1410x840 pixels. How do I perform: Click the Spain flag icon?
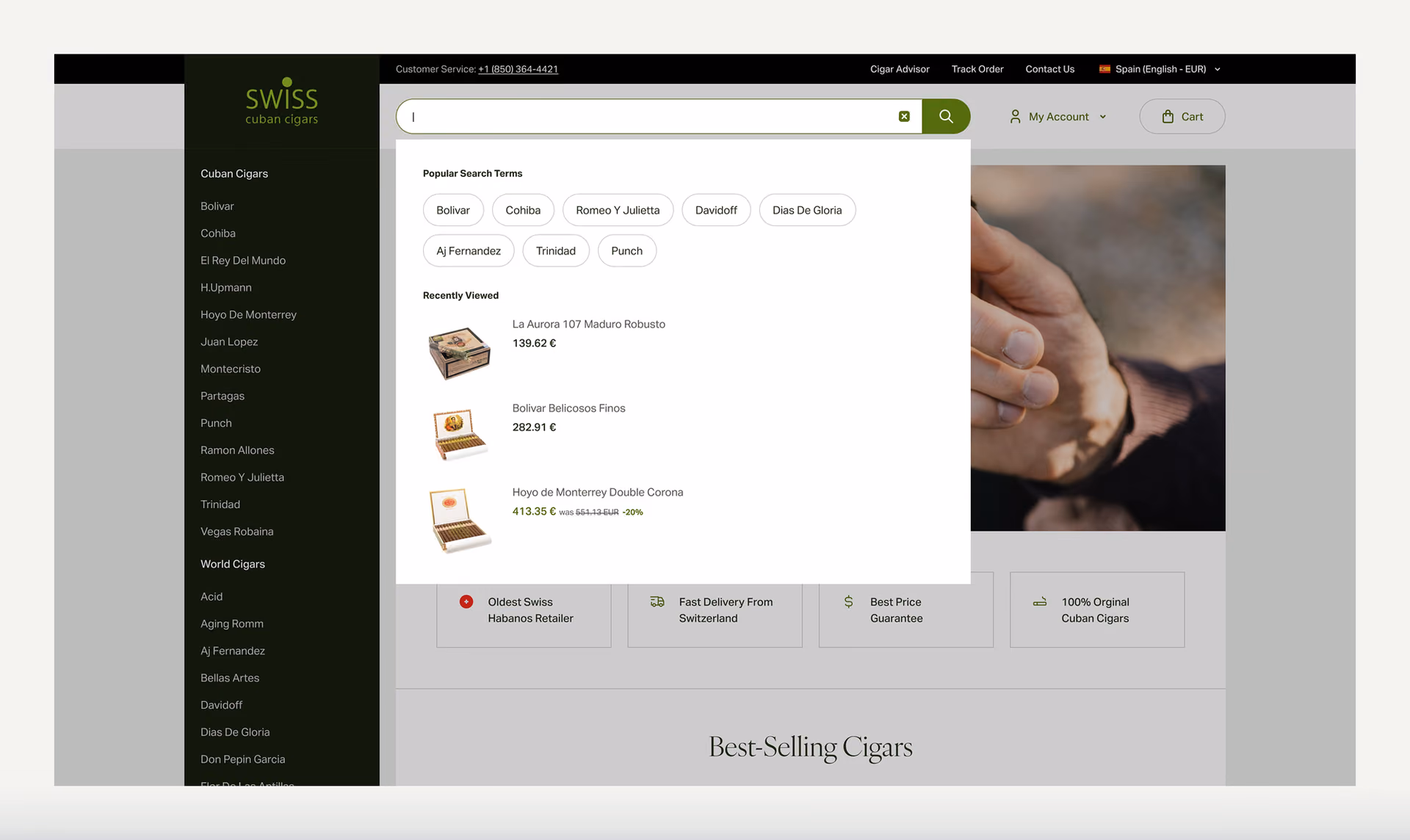point(1104,69)
